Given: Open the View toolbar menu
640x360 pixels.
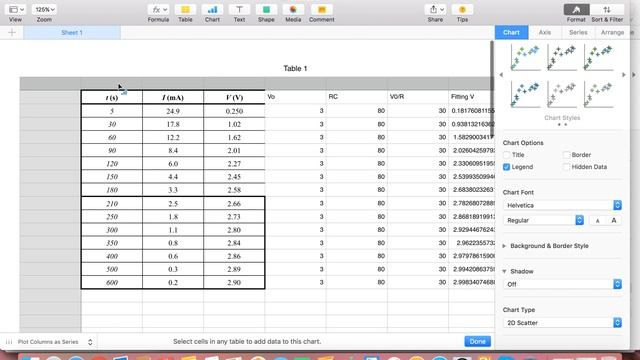Looking at the screenshot, I should tap(16, 9).
